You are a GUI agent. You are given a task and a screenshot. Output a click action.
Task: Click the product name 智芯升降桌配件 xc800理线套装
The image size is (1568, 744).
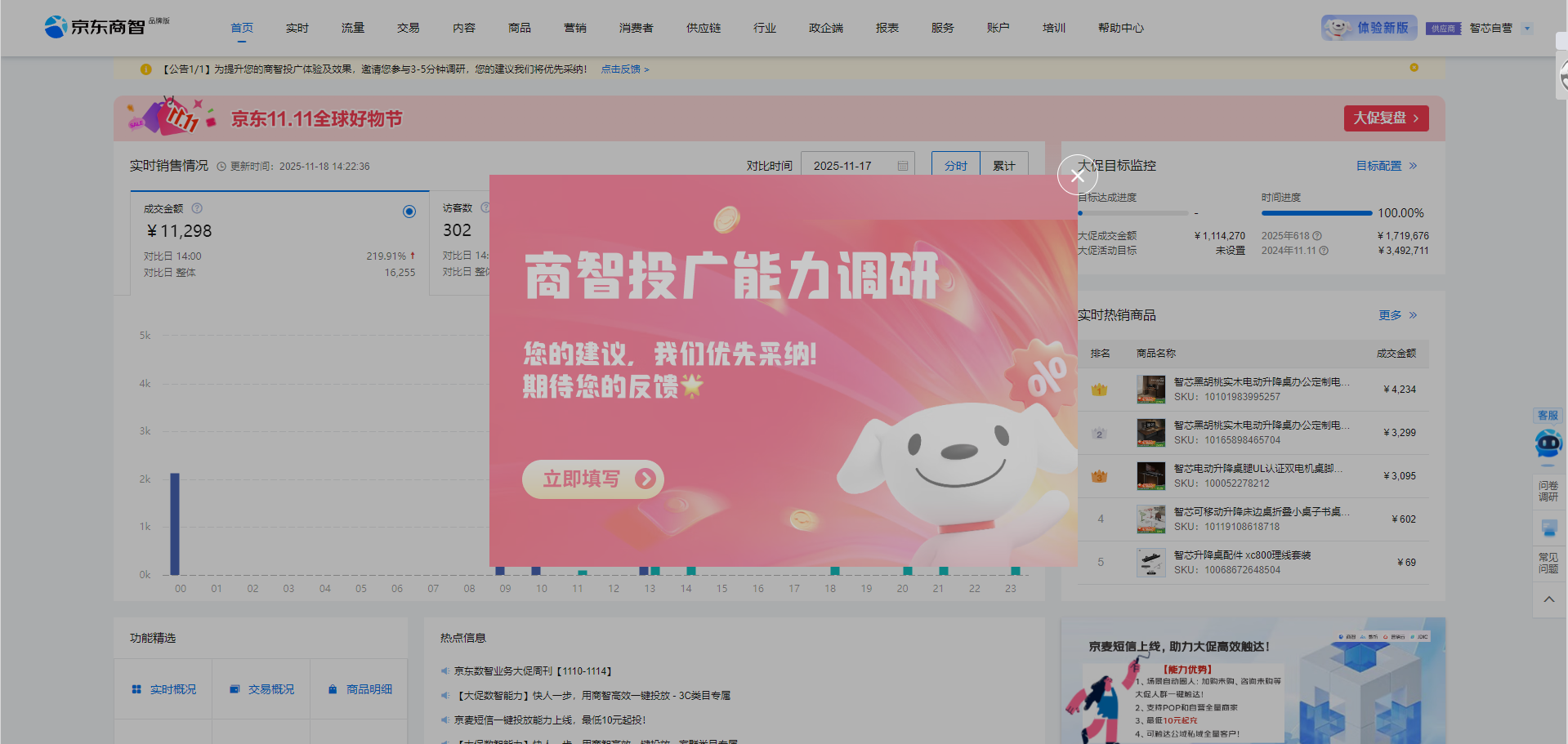click(1242, 555)
